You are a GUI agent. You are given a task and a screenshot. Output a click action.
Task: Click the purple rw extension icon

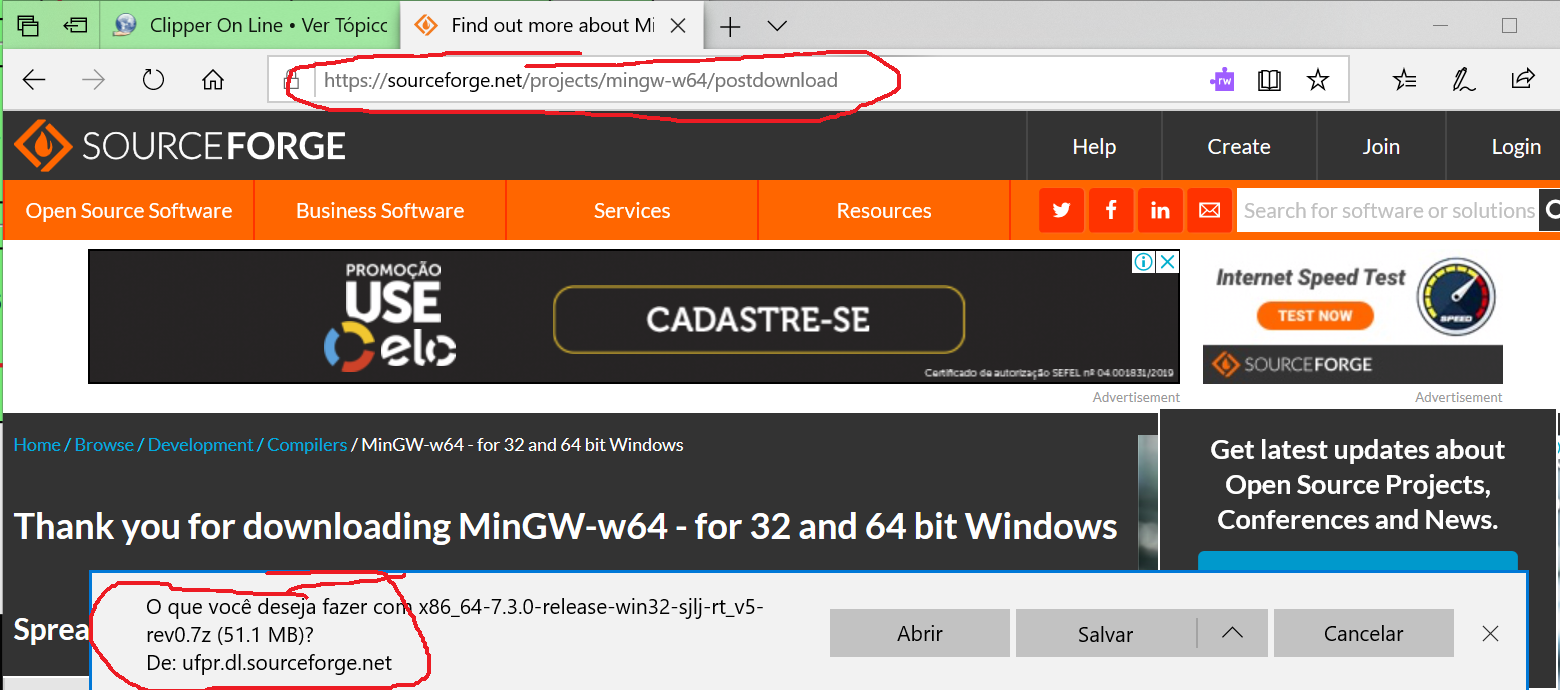1222,80
